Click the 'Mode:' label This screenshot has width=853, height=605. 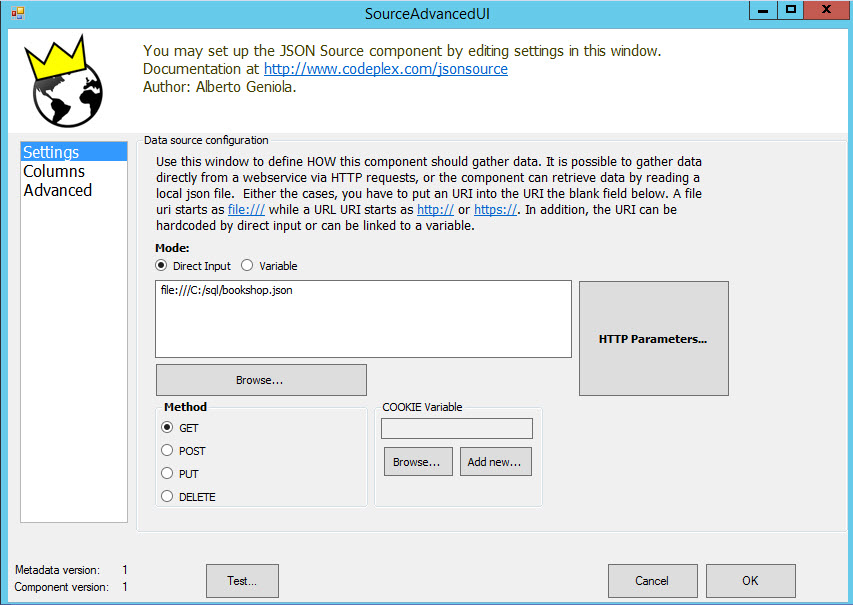point(172,248)
